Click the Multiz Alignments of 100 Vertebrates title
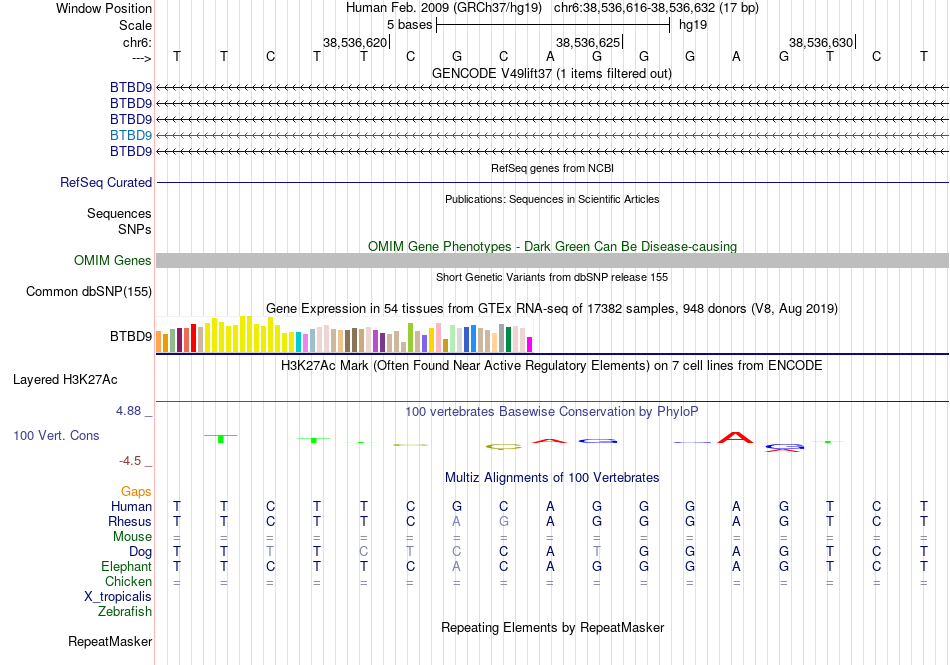 coord(552,477)
